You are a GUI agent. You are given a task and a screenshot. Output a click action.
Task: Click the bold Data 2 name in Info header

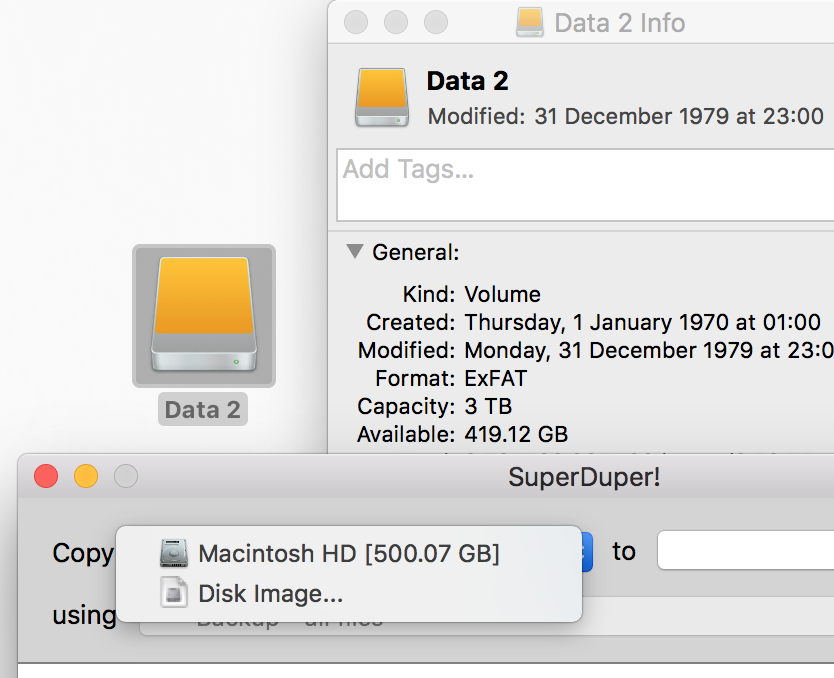(468, 81)
